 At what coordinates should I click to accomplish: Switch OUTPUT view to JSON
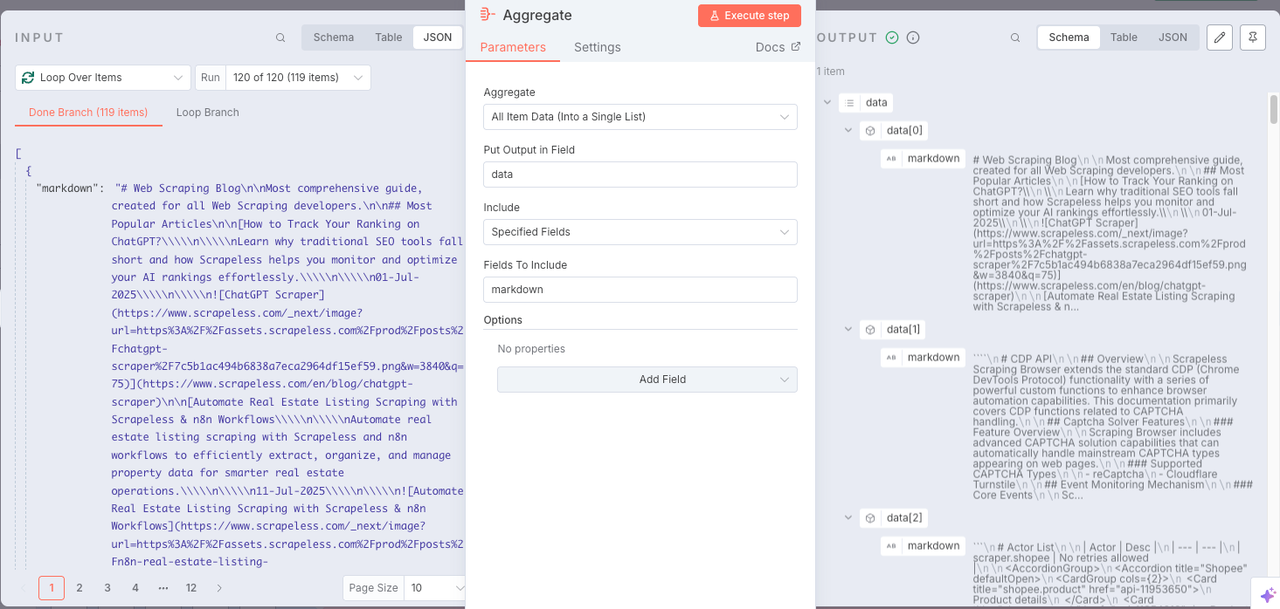point(1173,37)
